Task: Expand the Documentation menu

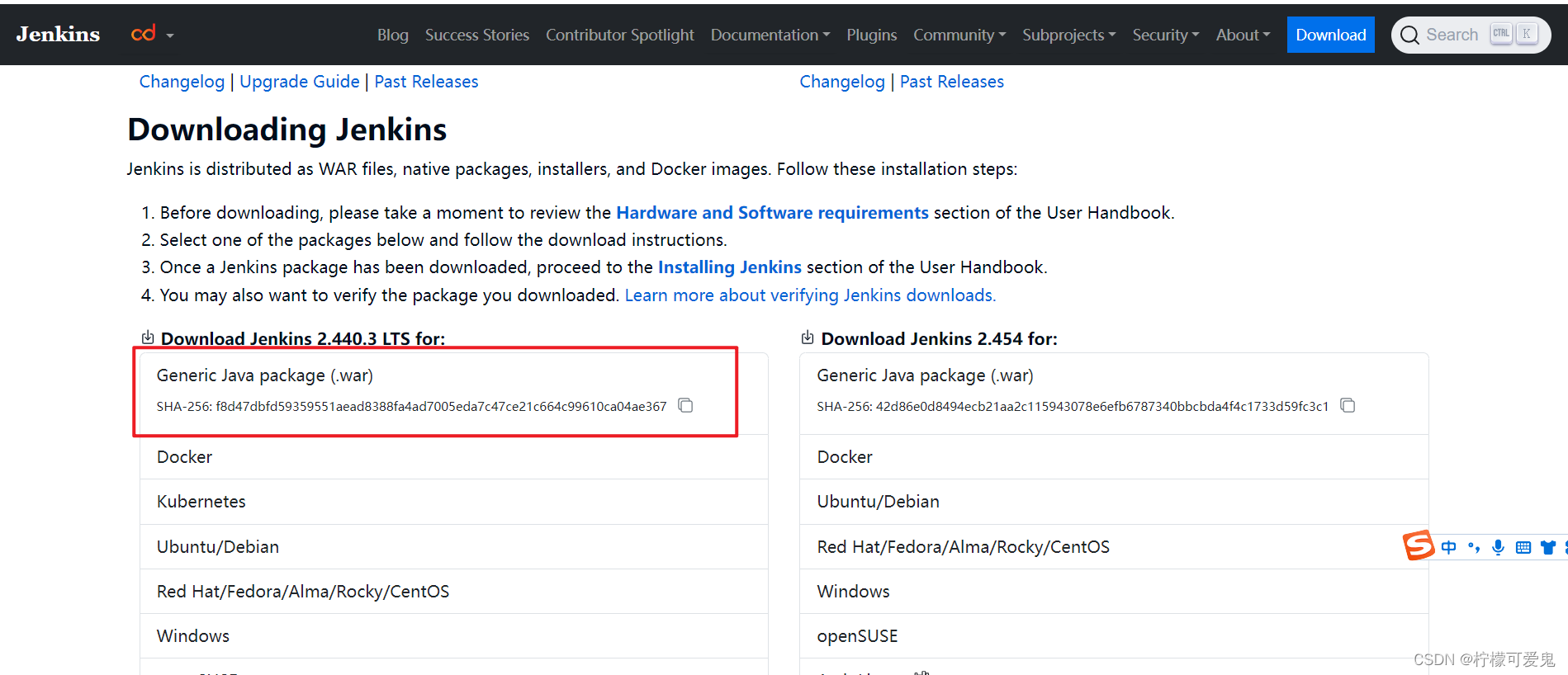Action: 770,35
